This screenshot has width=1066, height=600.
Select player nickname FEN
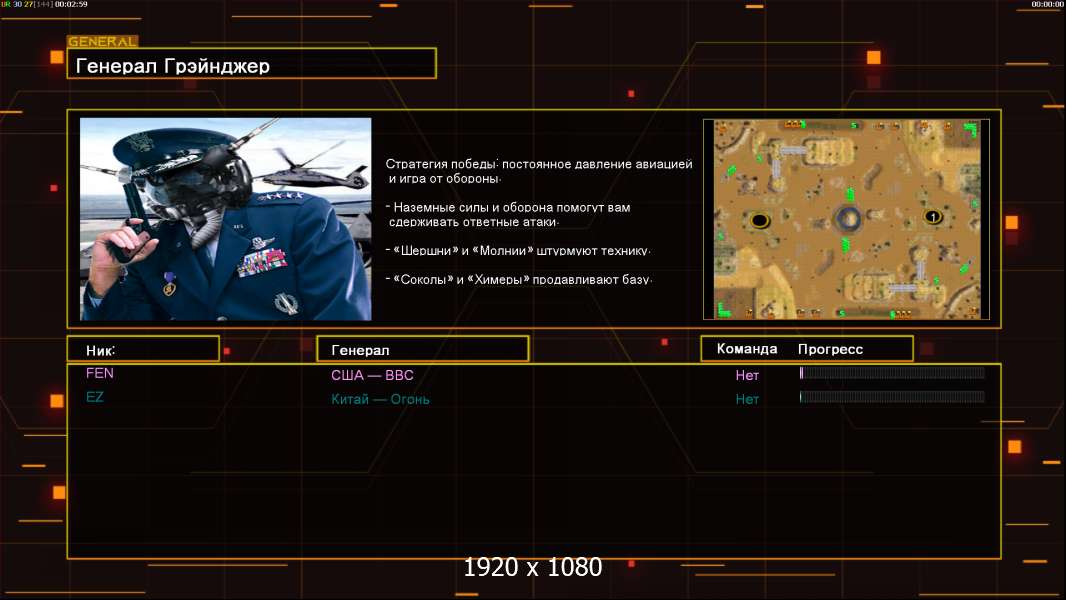[x=100, y=373]
